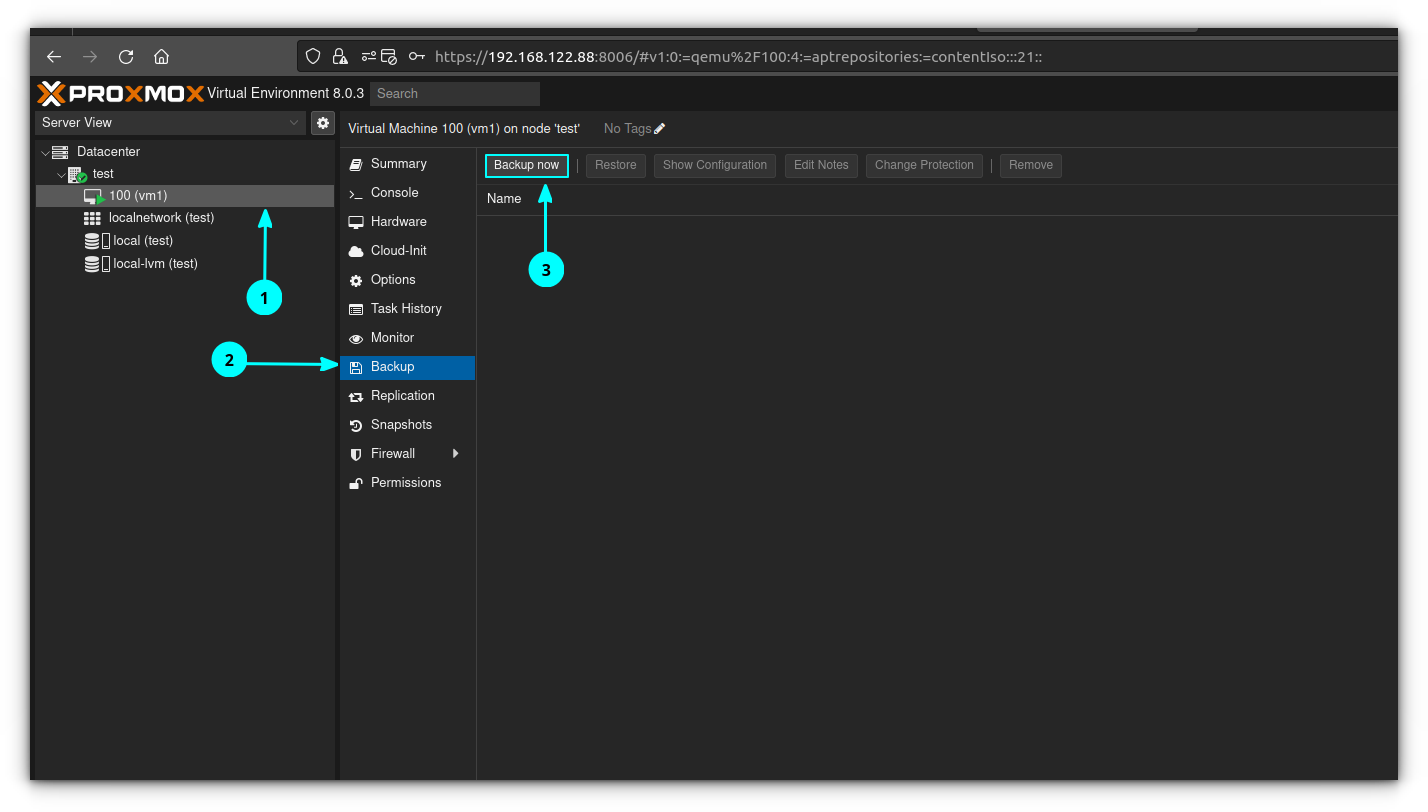
Task: Click the gear settings icon beside Server View
Action: (323, 123)
